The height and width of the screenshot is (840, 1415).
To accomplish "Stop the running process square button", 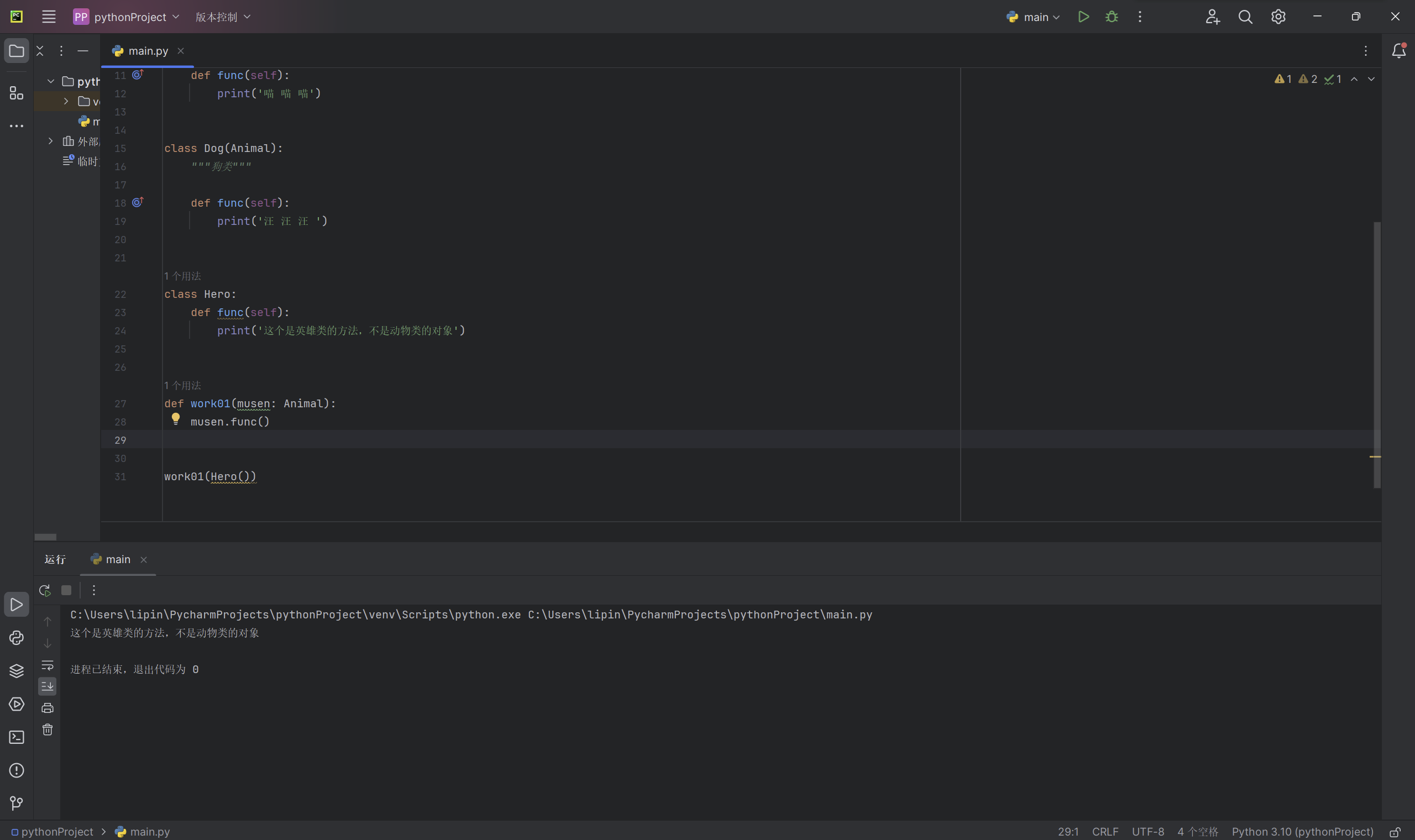I will 66,590.
